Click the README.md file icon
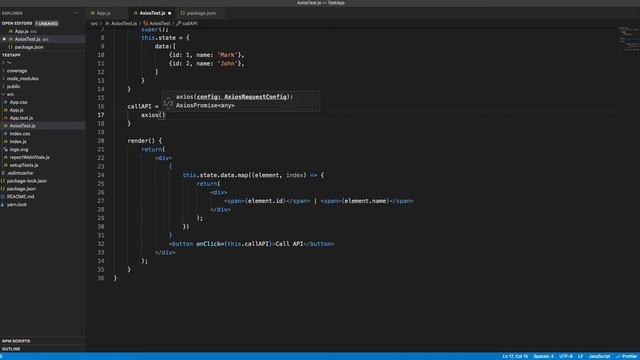The height and width of the screenshot is (360, 640). point(2,197)
